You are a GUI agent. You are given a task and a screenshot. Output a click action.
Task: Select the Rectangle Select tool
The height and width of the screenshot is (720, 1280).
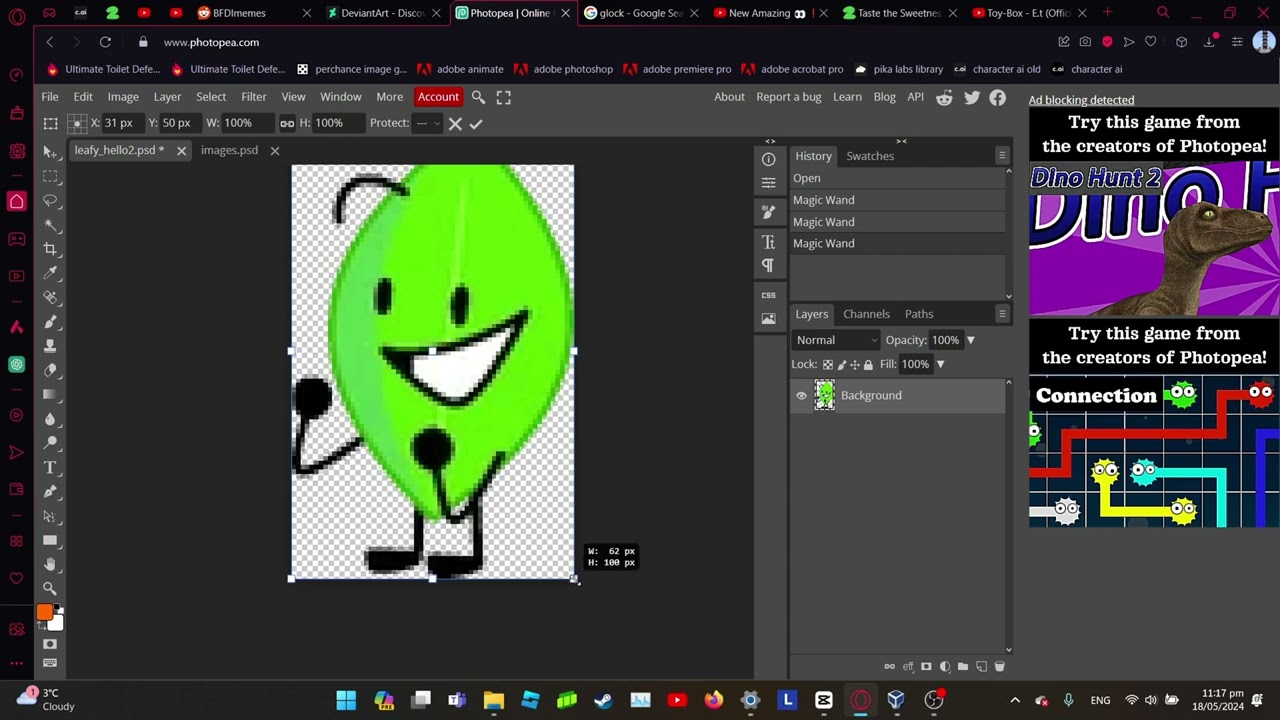tap(50, 176)
